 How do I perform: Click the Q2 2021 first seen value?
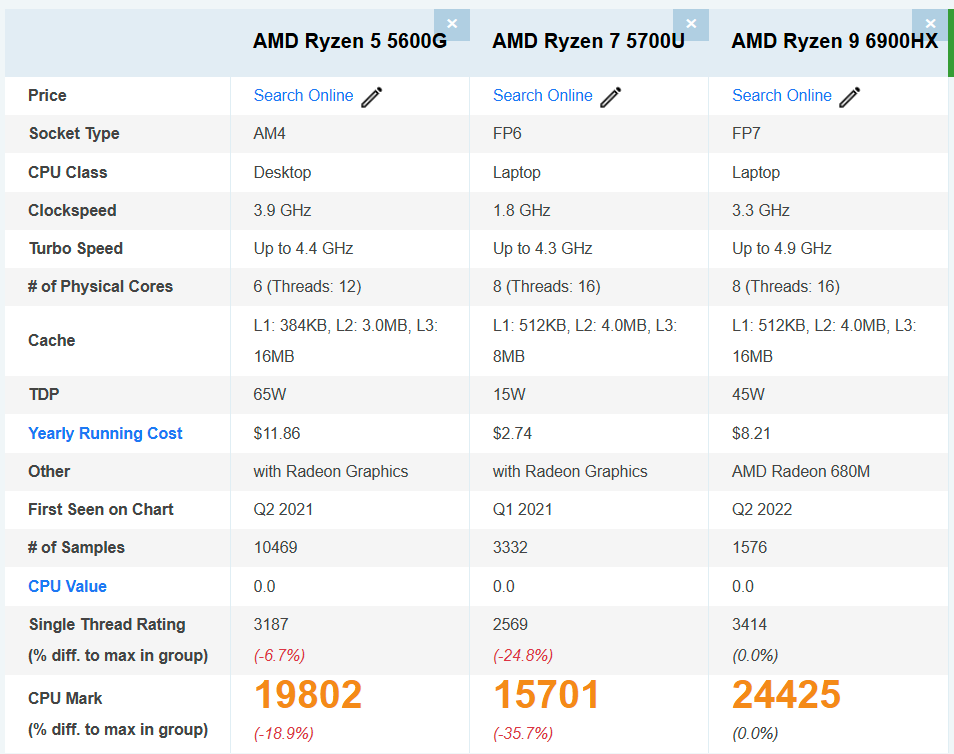point(283,509)
